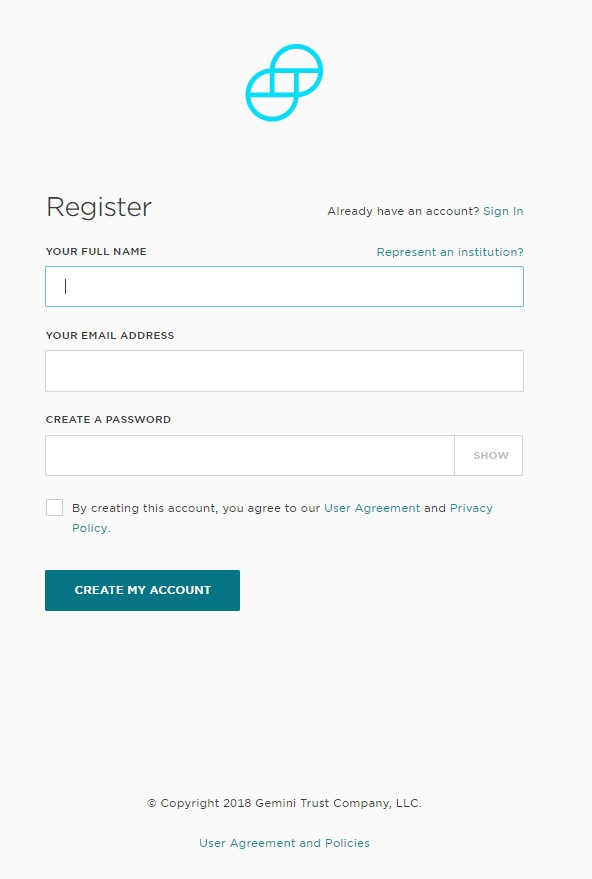Follow the Represent an institution link
The image size is (592, 879).
(x=450, y=252)
